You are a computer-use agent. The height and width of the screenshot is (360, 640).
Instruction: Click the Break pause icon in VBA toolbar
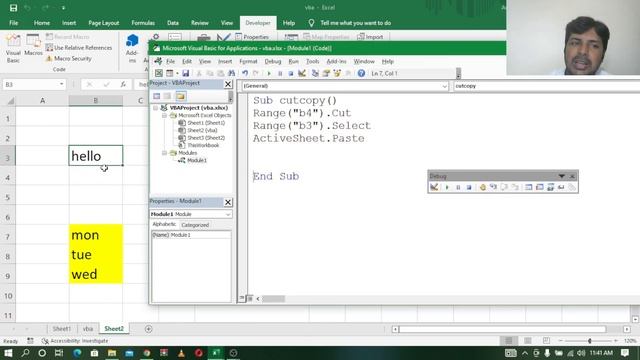tap(280, 73)
